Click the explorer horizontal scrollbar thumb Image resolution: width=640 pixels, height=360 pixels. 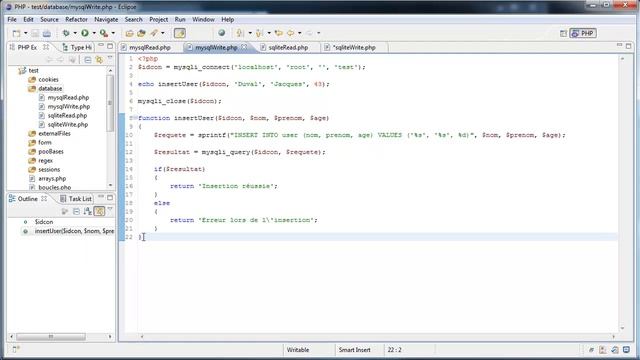(x=51, y=337)
